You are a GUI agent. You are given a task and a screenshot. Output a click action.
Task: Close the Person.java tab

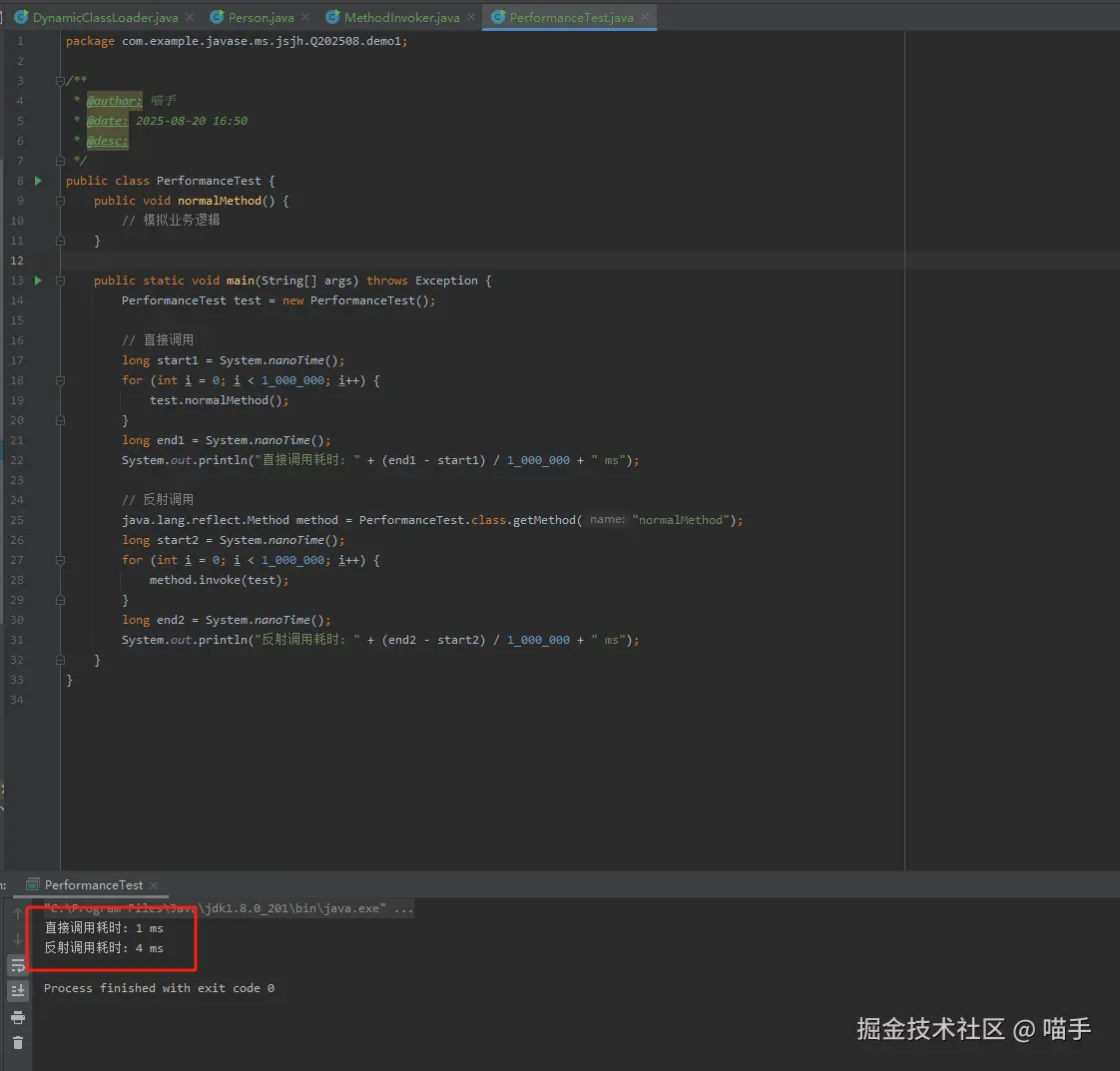tap(305, 17)
